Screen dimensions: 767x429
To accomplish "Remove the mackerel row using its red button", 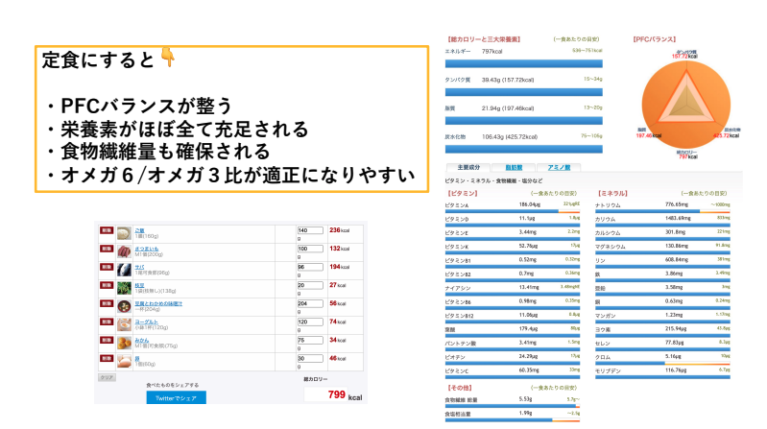I will (105, 267).
